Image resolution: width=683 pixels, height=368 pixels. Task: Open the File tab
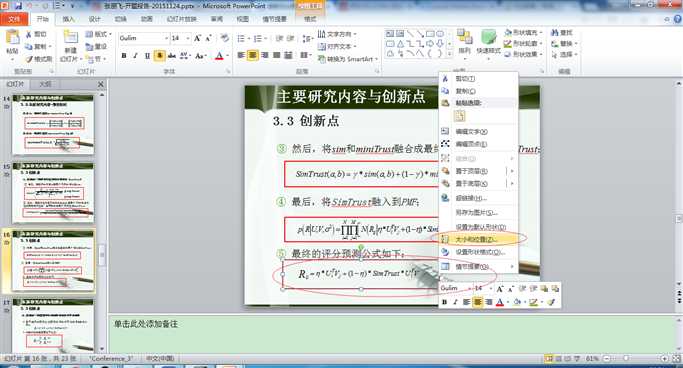(14, 19)
